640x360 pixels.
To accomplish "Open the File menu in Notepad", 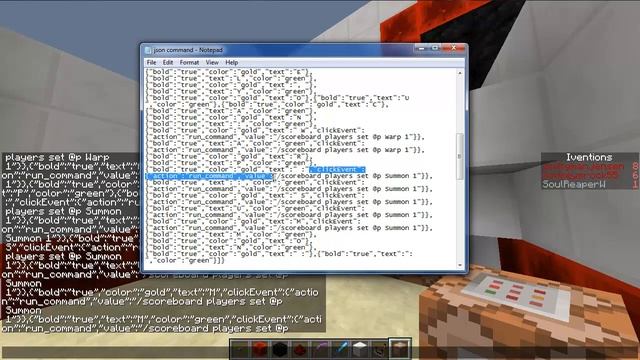I will (x=151, y=62).
